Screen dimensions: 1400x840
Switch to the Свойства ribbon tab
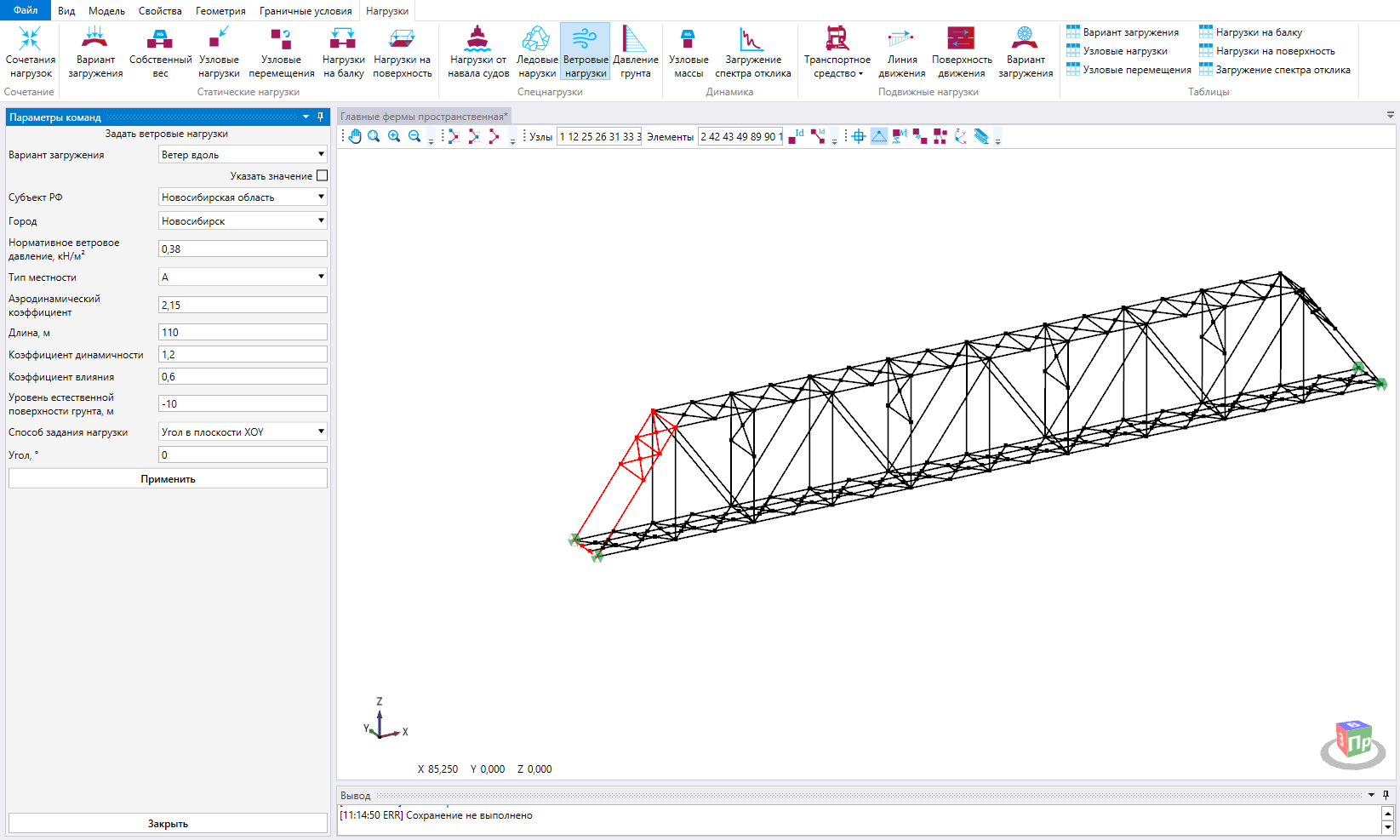point(160,11)
